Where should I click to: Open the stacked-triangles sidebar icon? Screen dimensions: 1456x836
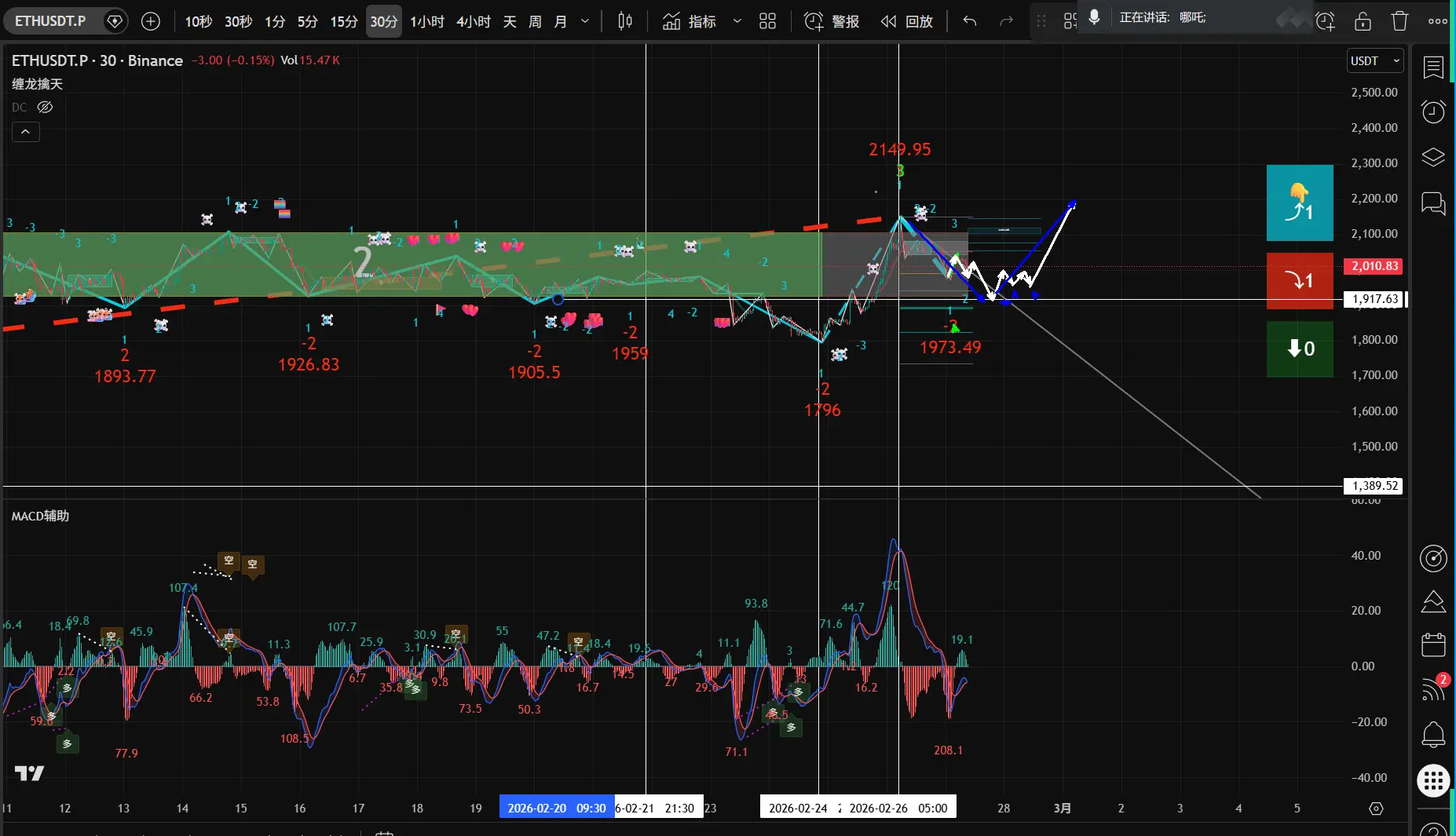pos(1433,601)
